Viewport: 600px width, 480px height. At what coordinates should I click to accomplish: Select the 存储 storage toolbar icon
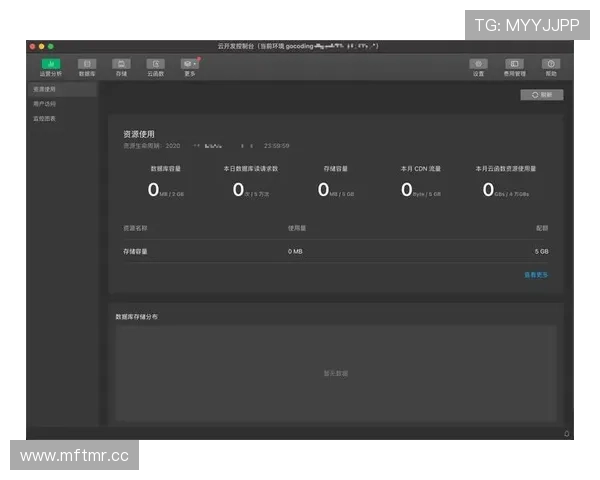point(121,66)
